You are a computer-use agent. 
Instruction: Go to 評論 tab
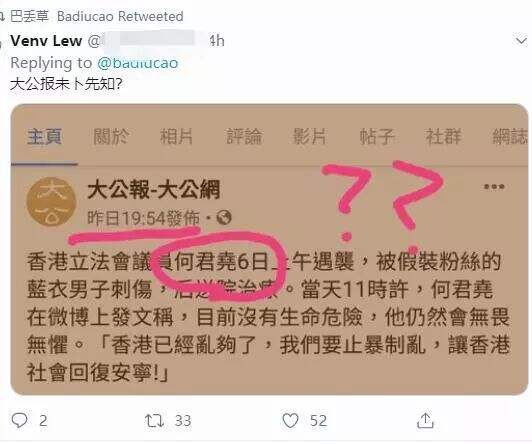(244, 137)
